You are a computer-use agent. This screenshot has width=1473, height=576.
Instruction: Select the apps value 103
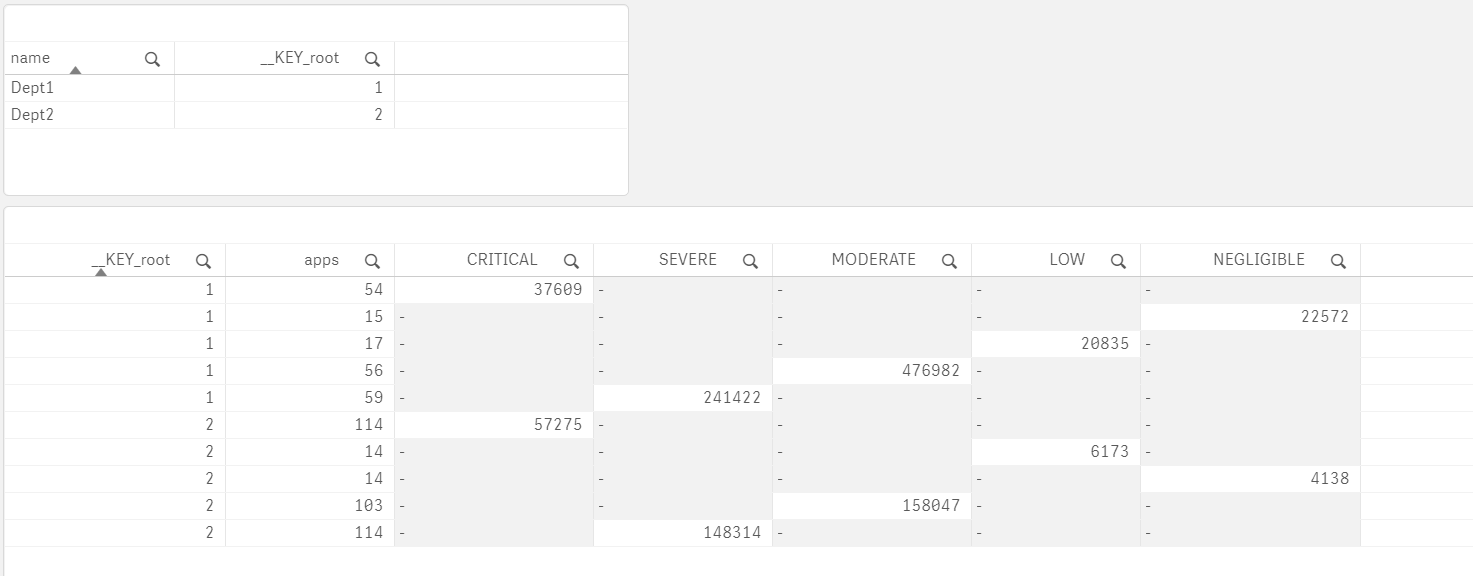[366, 506]
